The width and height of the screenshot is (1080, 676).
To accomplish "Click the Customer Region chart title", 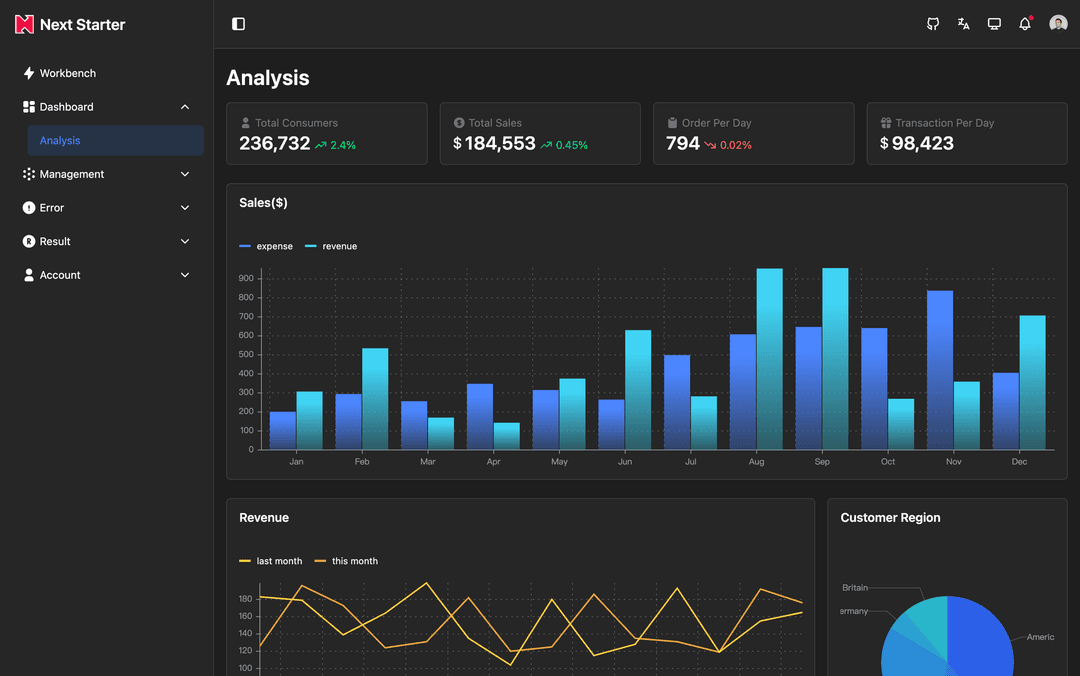I will tap(890, 518).
